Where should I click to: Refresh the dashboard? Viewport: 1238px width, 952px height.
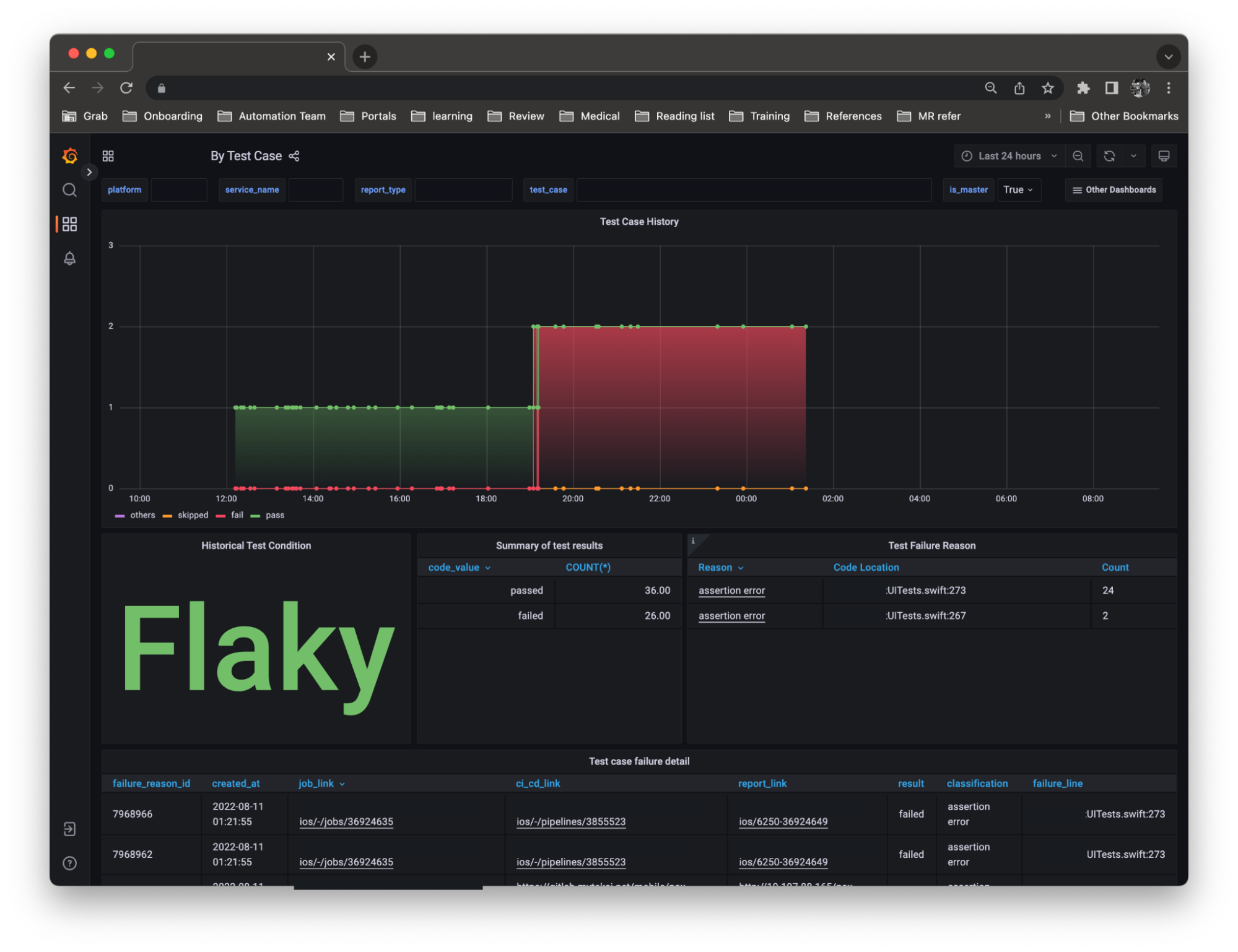tap(1109, 156)
